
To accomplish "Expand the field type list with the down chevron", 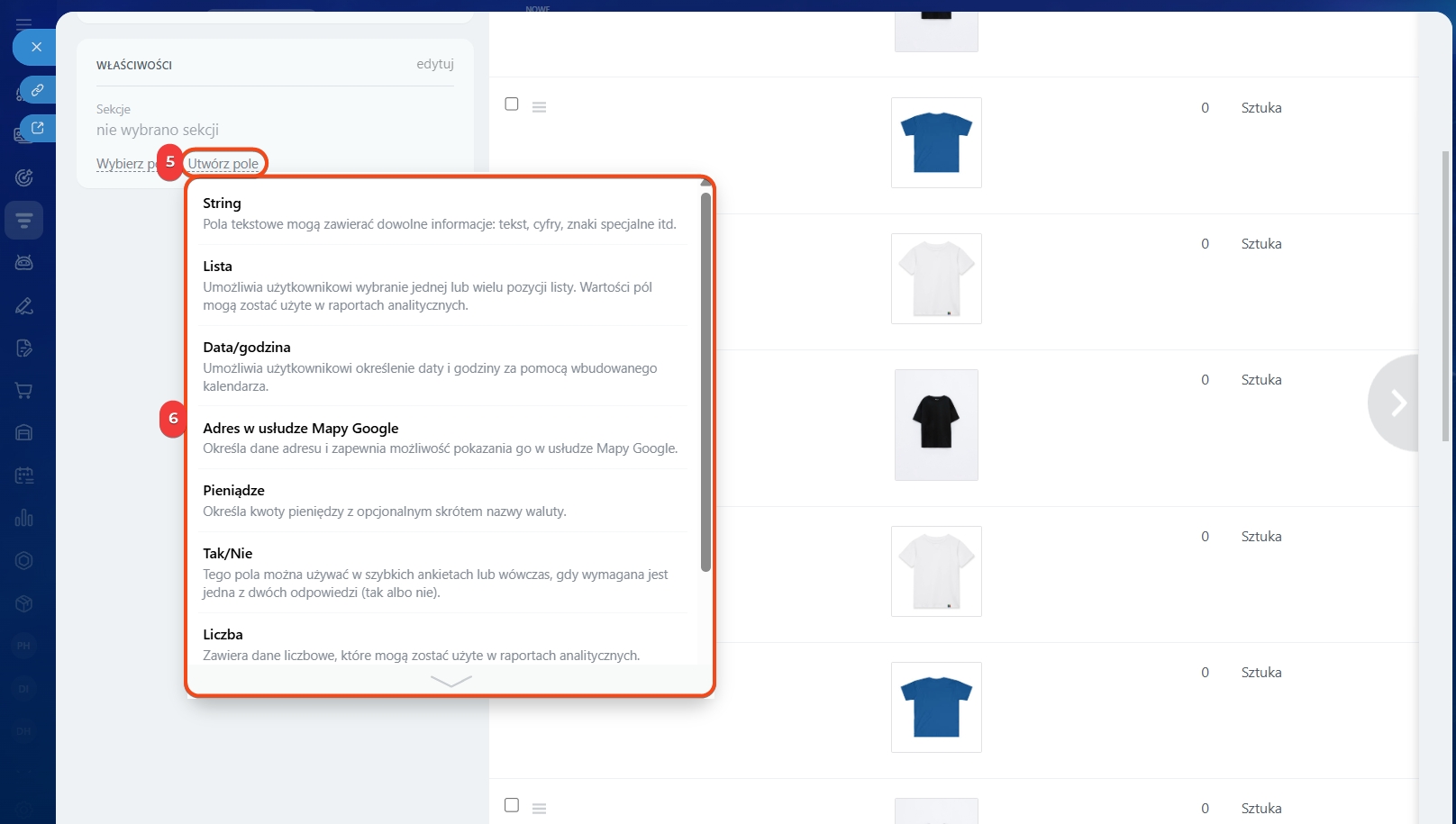I will click(450, 681).
